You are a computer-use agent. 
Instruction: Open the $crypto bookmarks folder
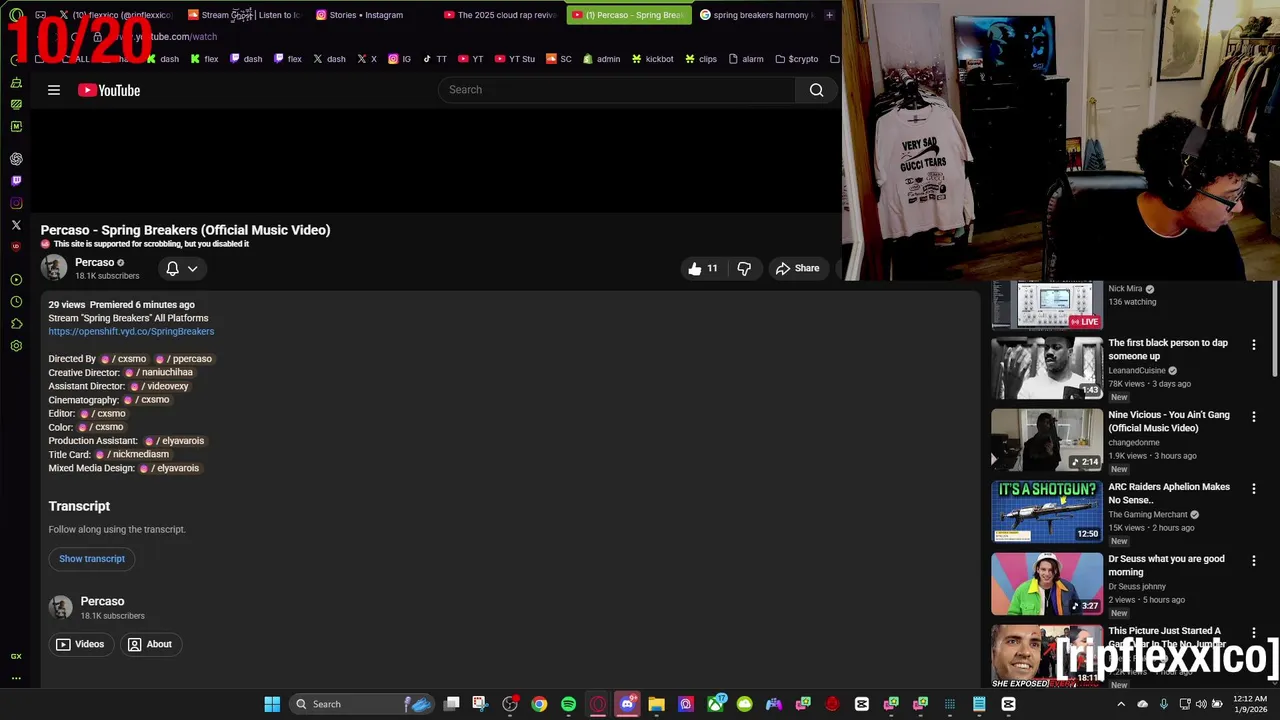pyautogui.click(x=796, y=59)
